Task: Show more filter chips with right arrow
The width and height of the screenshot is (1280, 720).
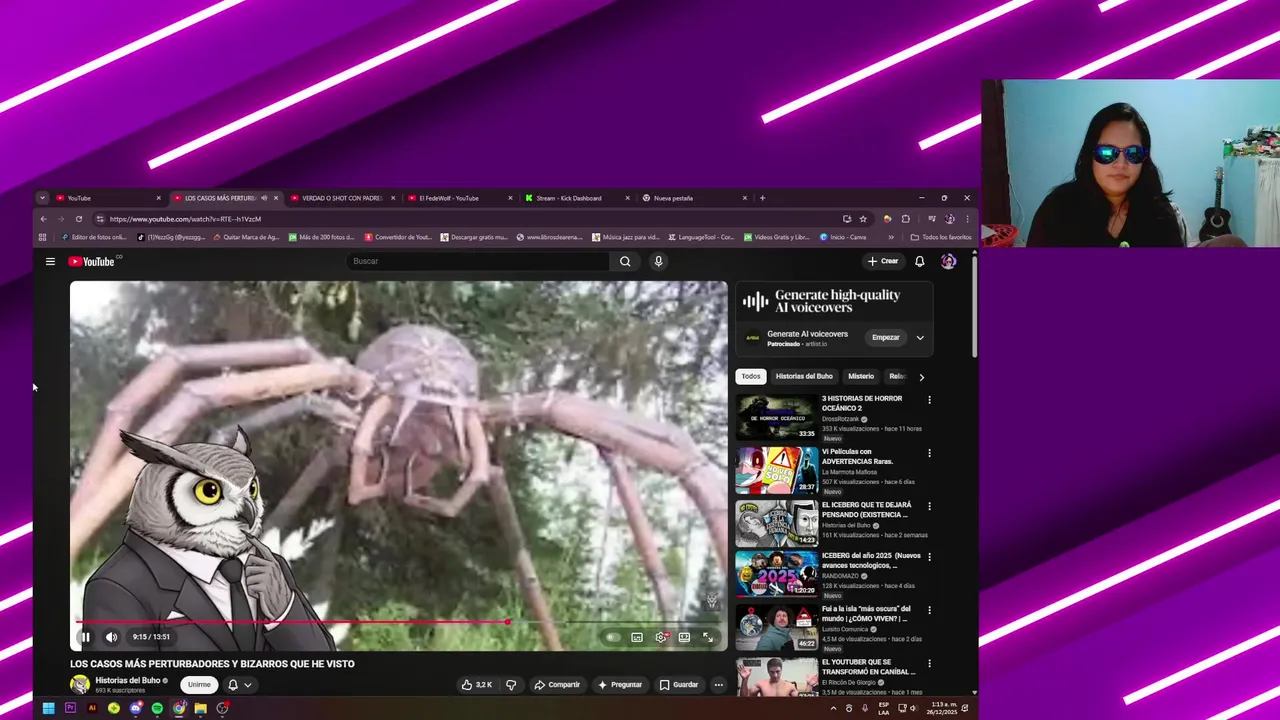Action: [921, 377]
